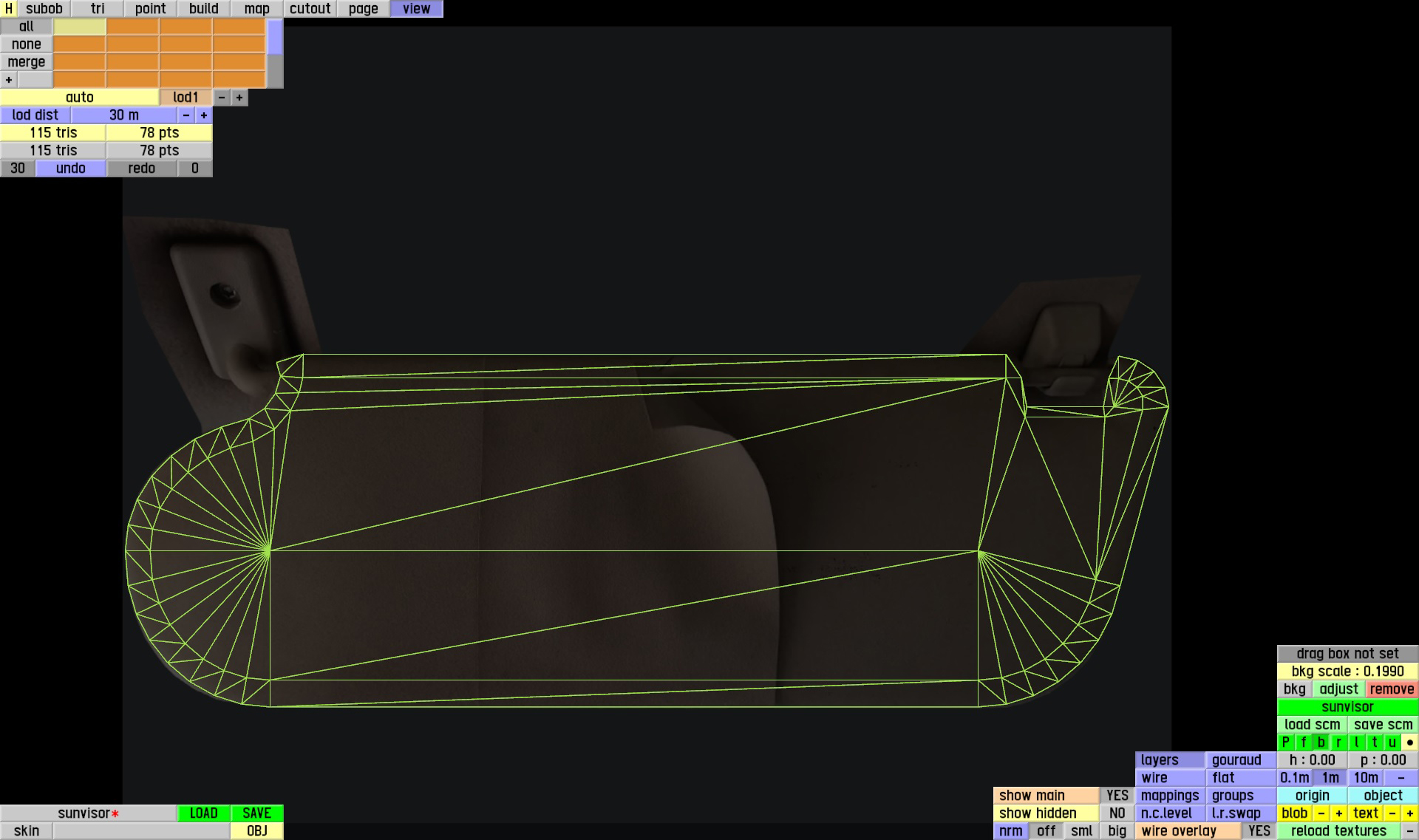Increase lod dist with plus button
The image size is (1419, 840).
coord(204,115)
